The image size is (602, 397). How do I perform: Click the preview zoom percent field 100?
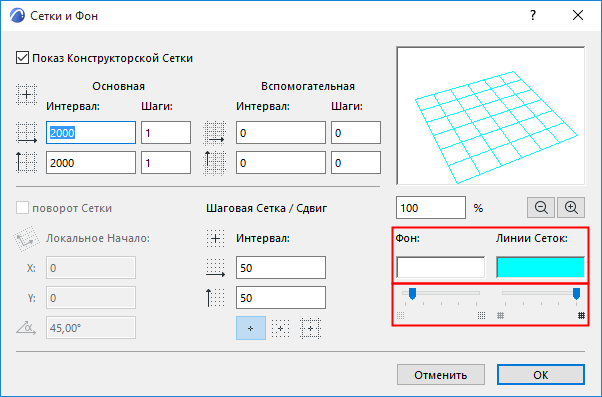pyautogui.click(x=431, y=208)
